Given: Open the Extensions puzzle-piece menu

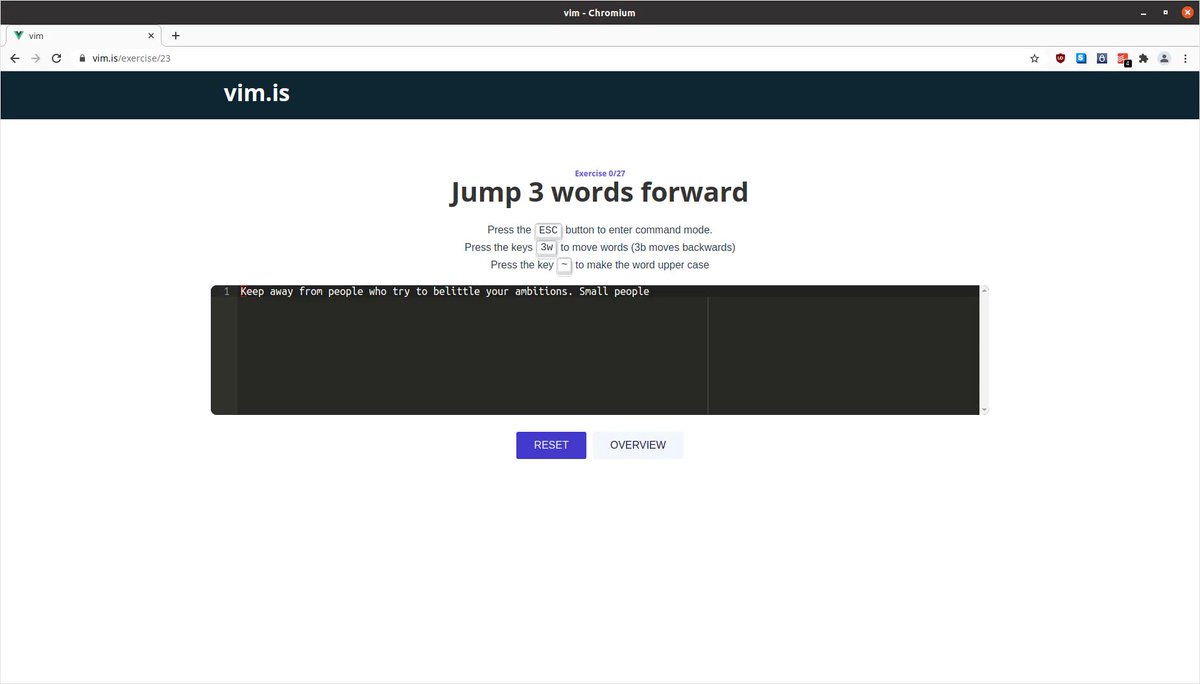Looking at the screenshot, I should coord(1144,58).
